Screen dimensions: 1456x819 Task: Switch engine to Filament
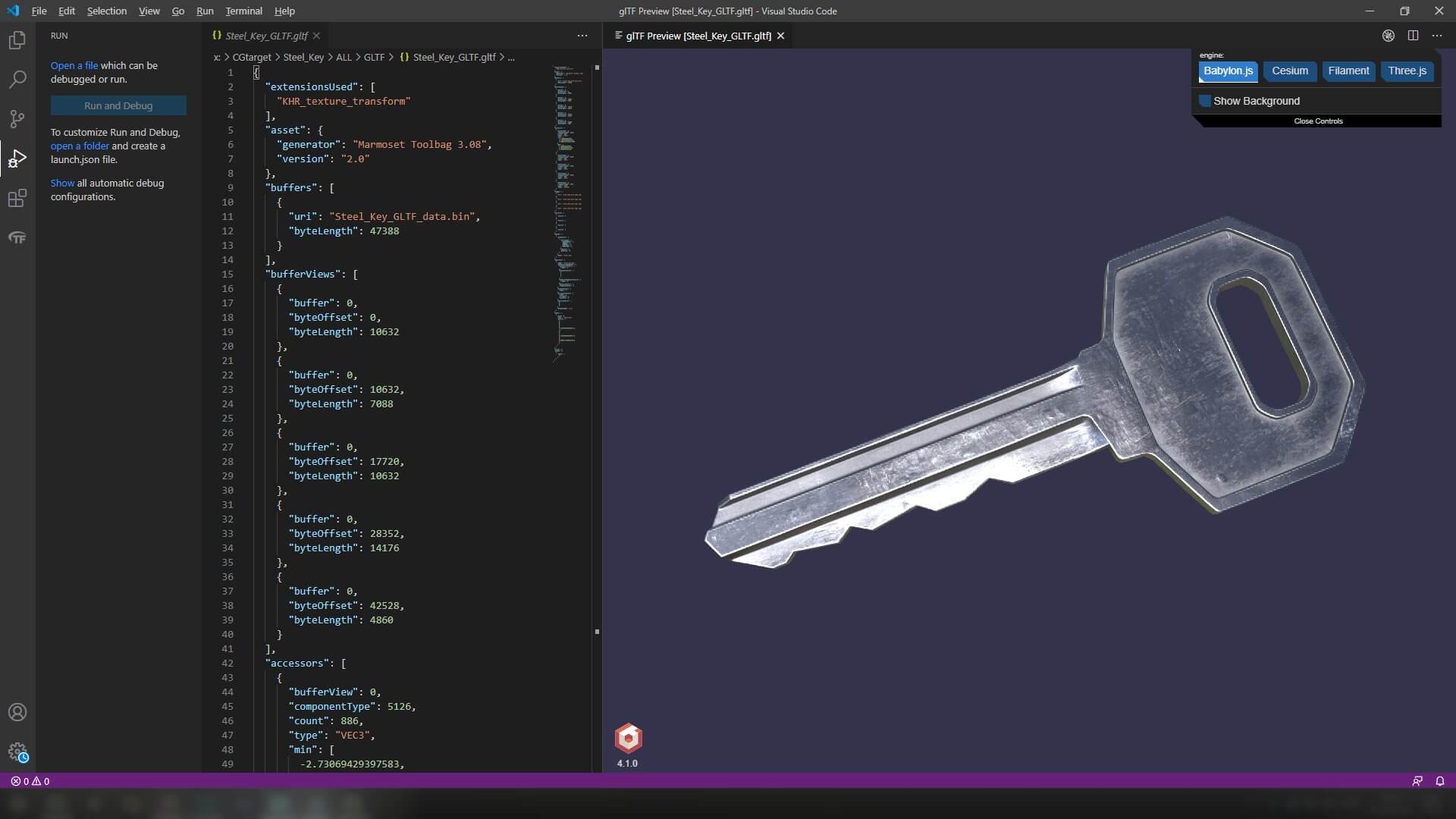coord(1348,71)
